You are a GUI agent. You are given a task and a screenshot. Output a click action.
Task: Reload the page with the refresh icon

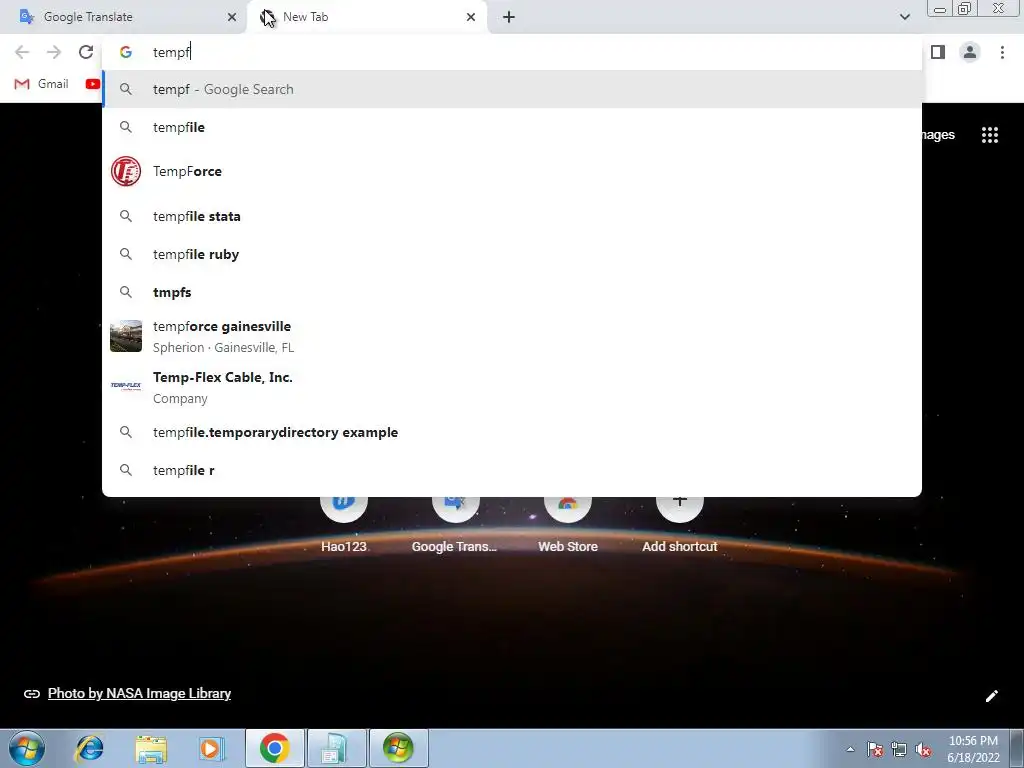pyautogui.click(x=86, y=52)
